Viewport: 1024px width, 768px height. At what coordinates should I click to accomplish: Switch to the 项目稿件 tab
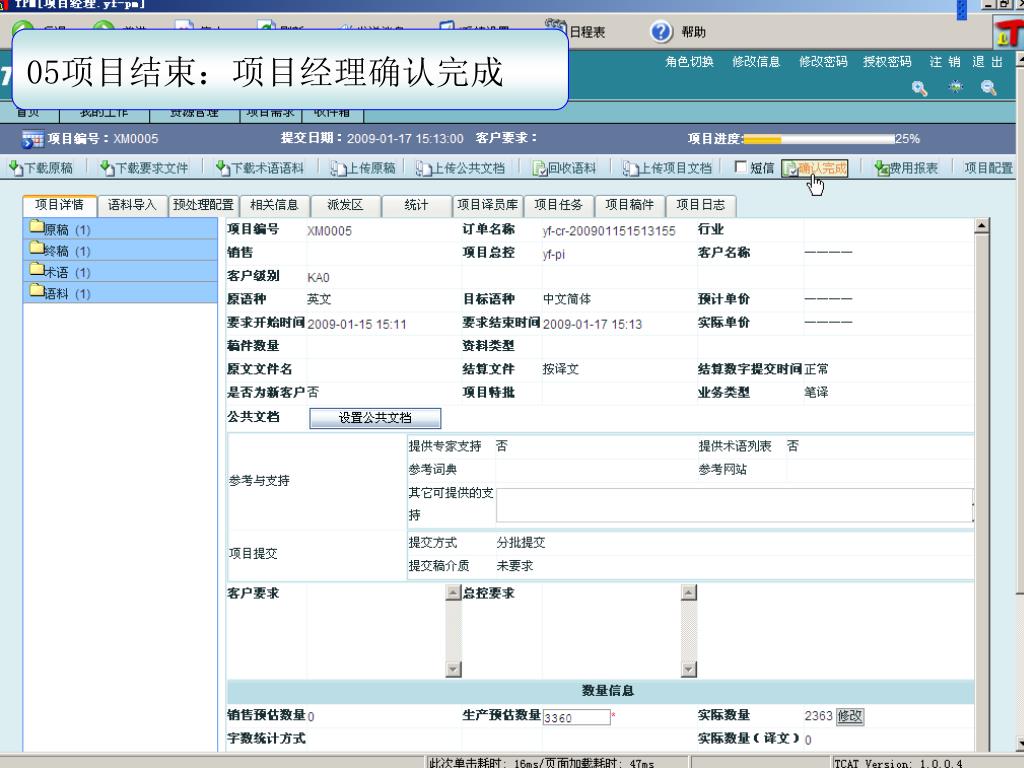(x=630, y=205)
